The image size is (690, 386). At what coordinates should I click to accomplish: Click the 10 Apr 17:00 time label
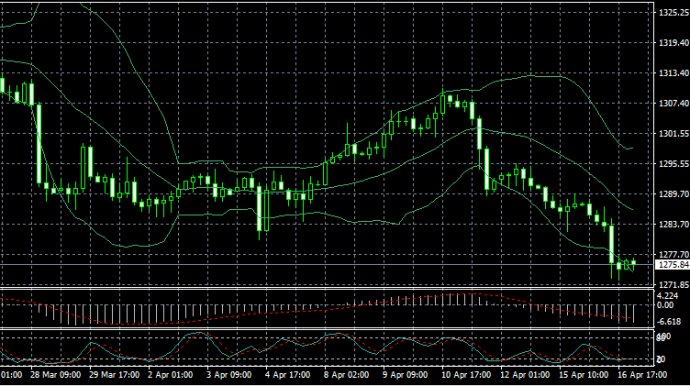pyautogui.click(x=466, y=375)
